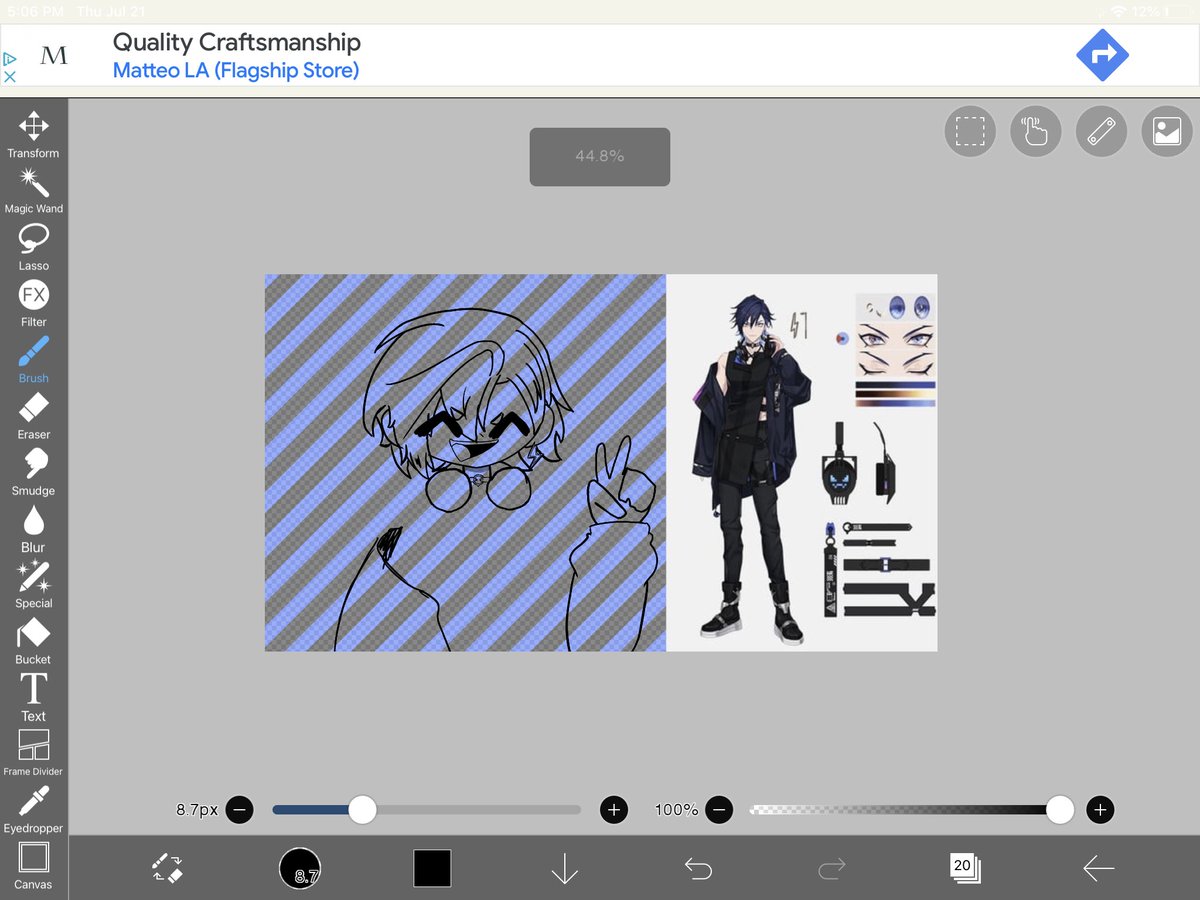Click the brush thickness slider handle
The image size is (1200, 900).
tap(362, 810)
